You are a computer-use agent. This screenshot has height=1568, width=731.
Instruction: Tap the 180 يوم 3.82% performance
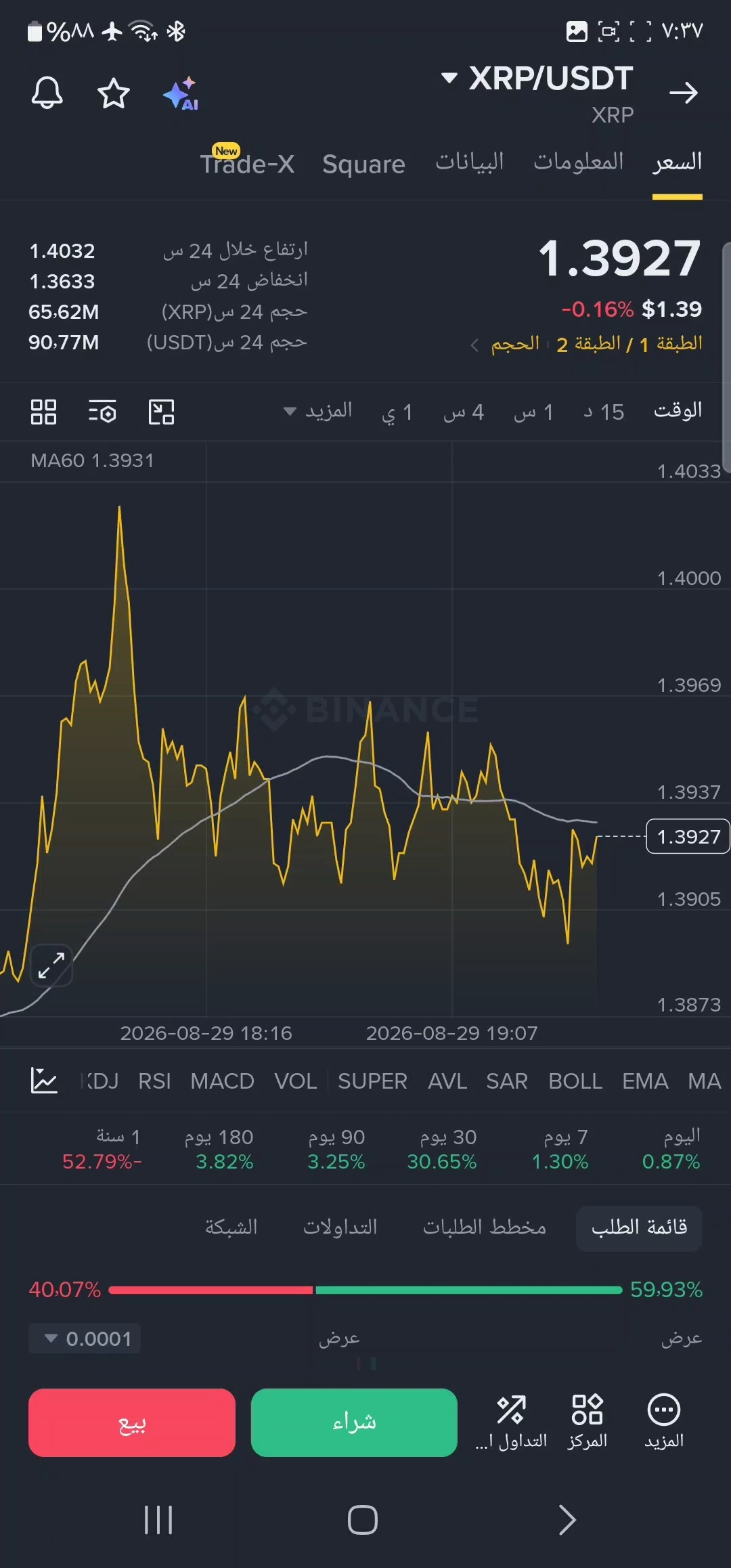[x=219, y=1150]
